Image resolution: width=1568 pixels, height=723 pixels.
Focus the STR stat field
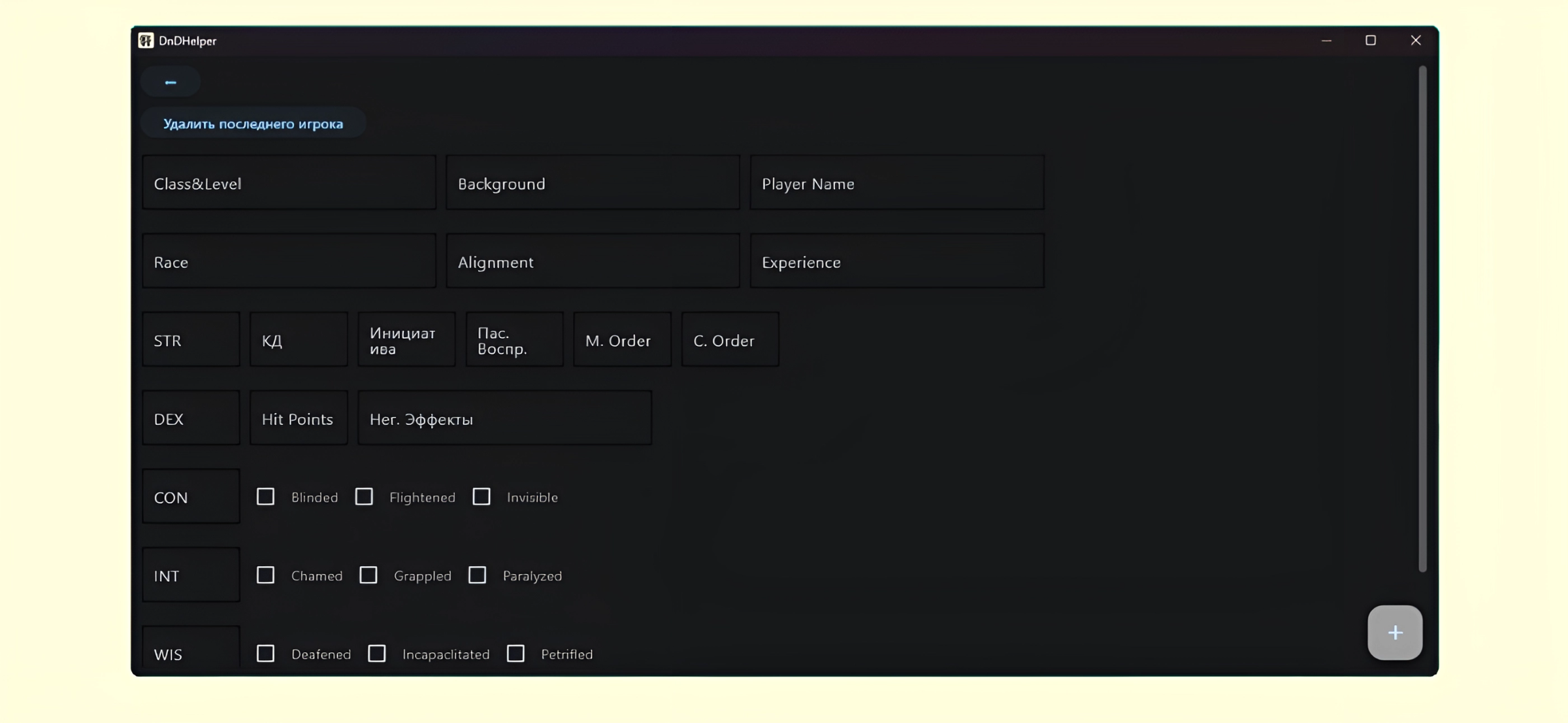tap(191, 340)
